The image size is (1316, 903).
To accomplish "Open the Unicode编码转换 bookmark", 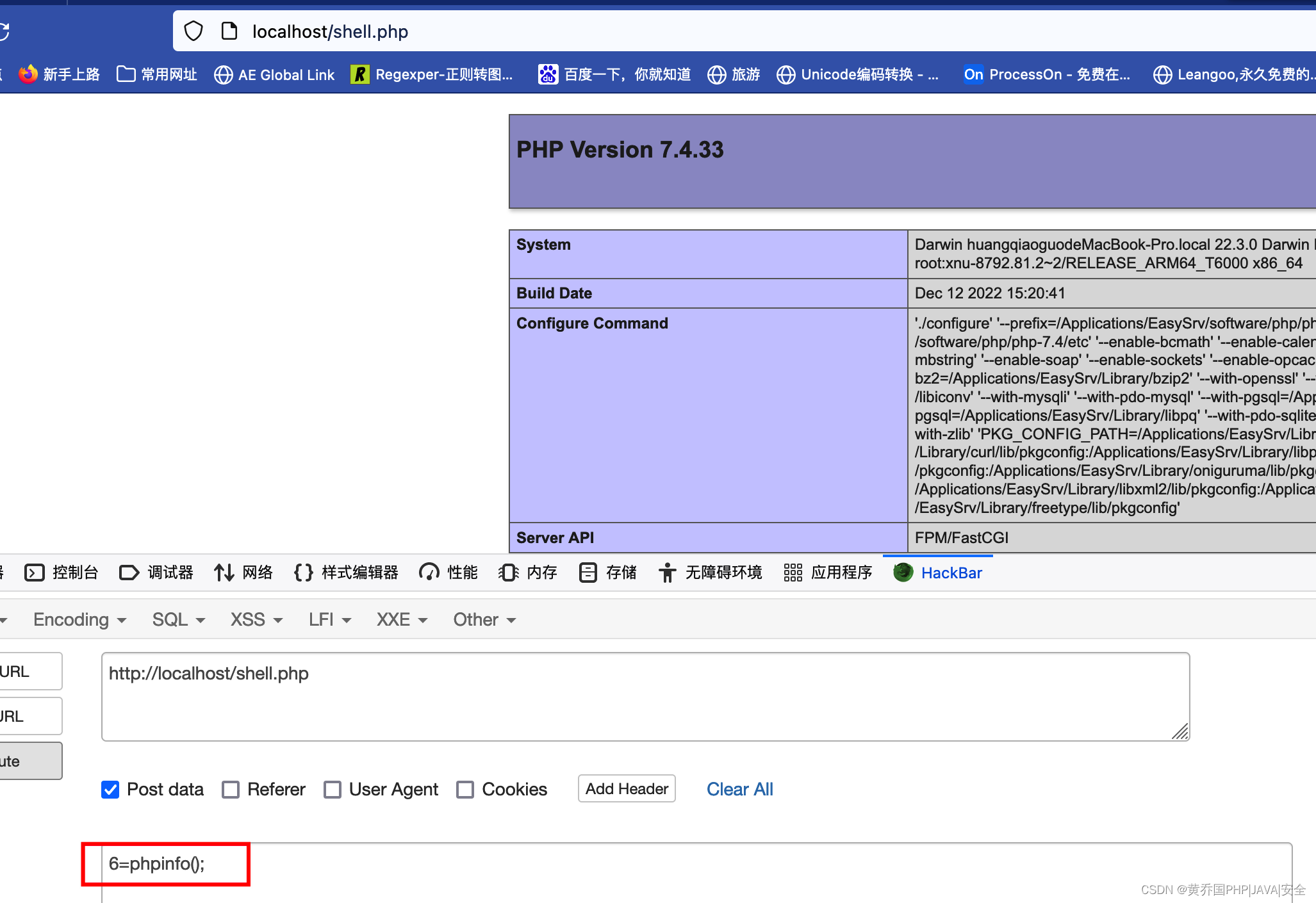I will [x=858, y=74].
